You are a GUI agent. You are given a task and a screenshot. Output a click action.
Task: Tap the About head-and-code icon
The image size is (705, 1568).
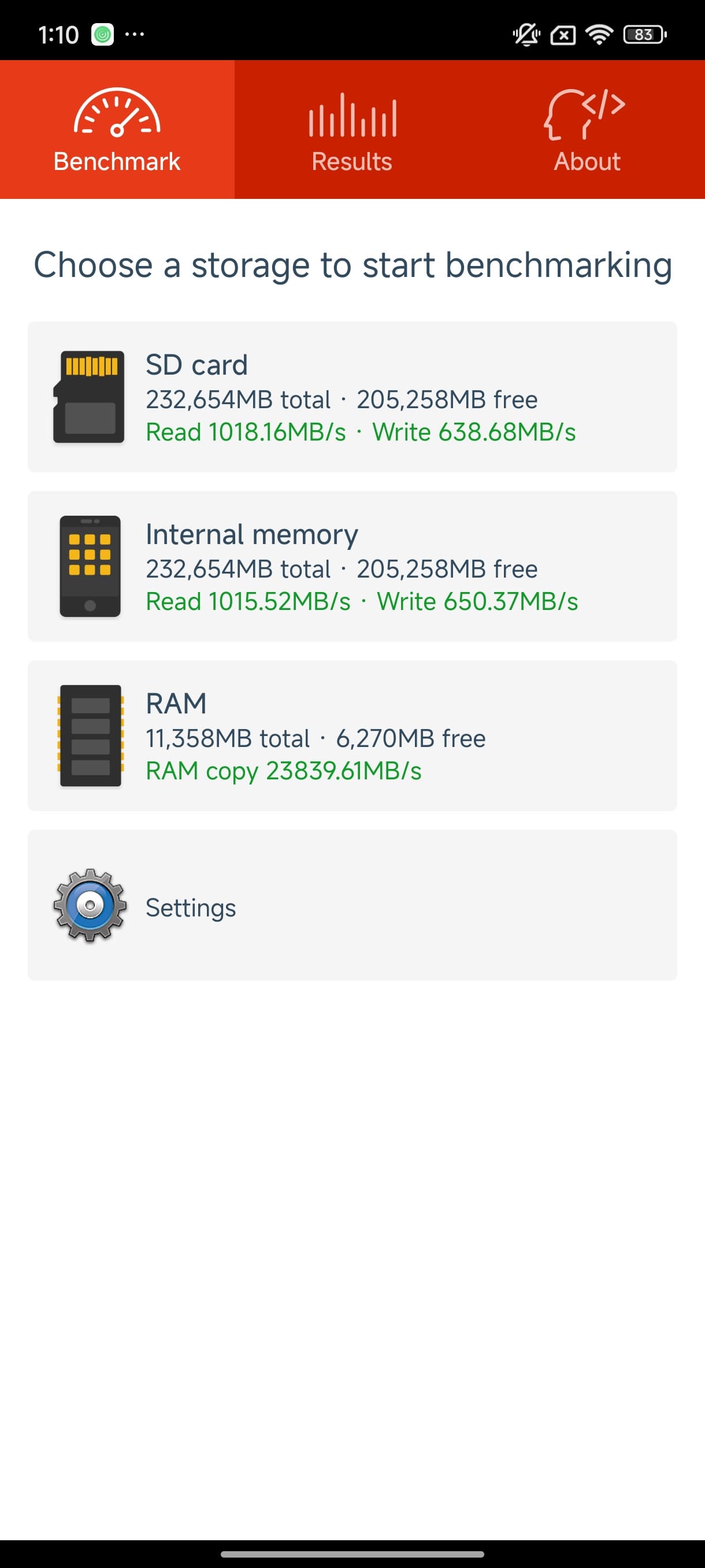[585, 114]
